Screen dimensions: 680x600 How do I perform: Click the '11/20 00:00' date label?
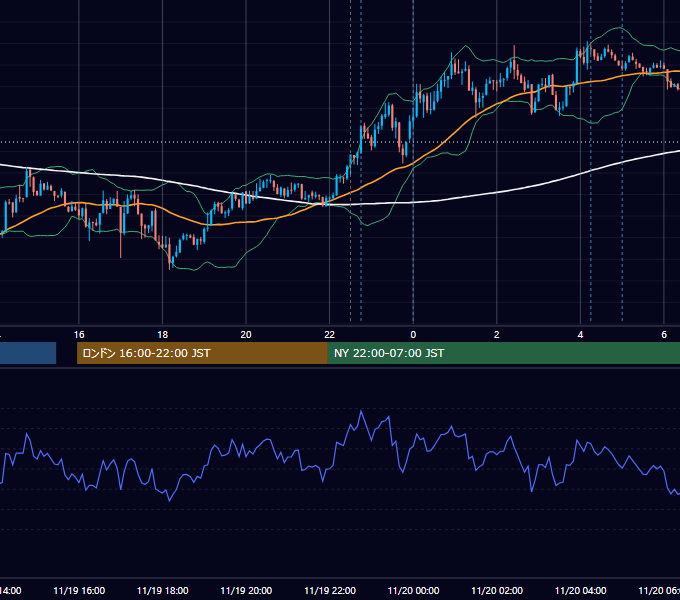(x=413, y=590)
